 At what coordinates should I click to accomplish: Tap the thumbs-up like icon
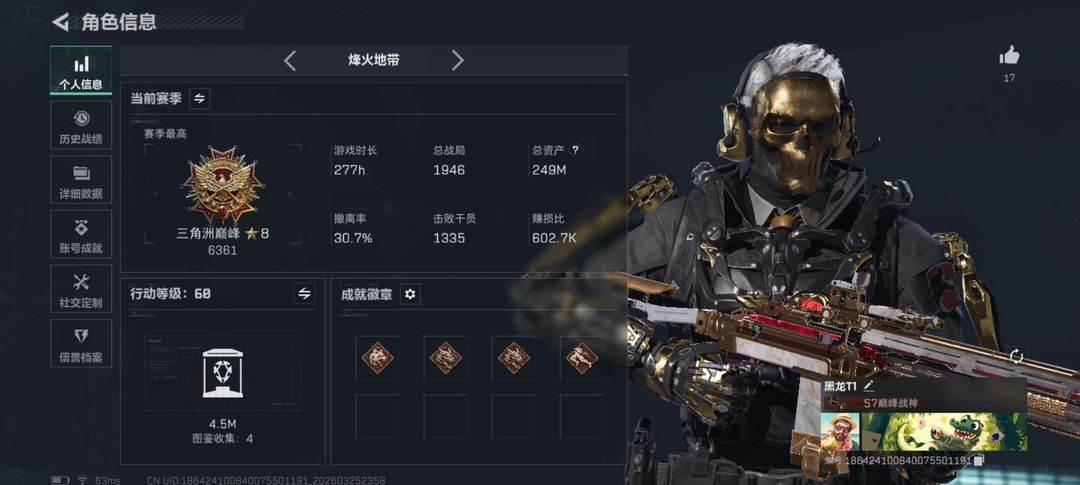click(x=1009, y=56)
